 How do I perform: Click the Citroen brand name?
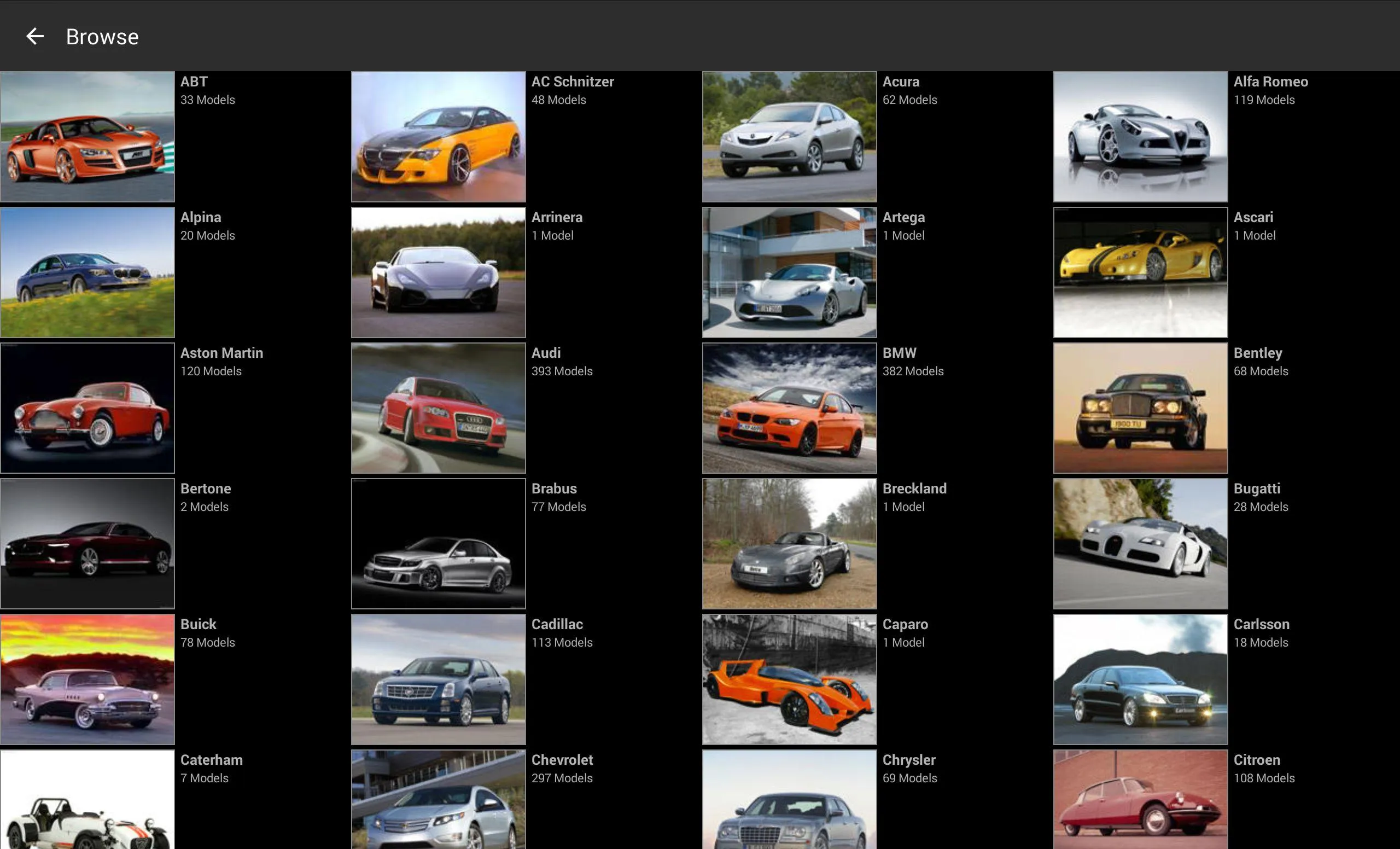[x=1257, y=761]
